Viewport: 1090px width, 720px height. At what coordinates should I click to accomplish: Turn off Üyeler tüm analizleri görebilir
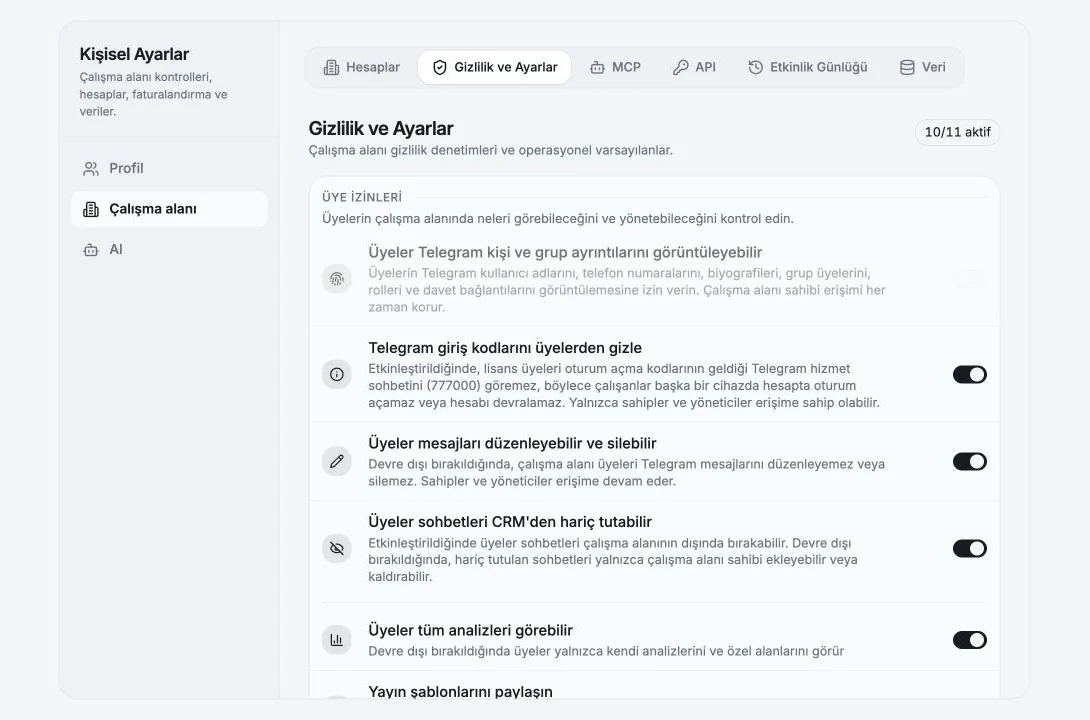970,640
